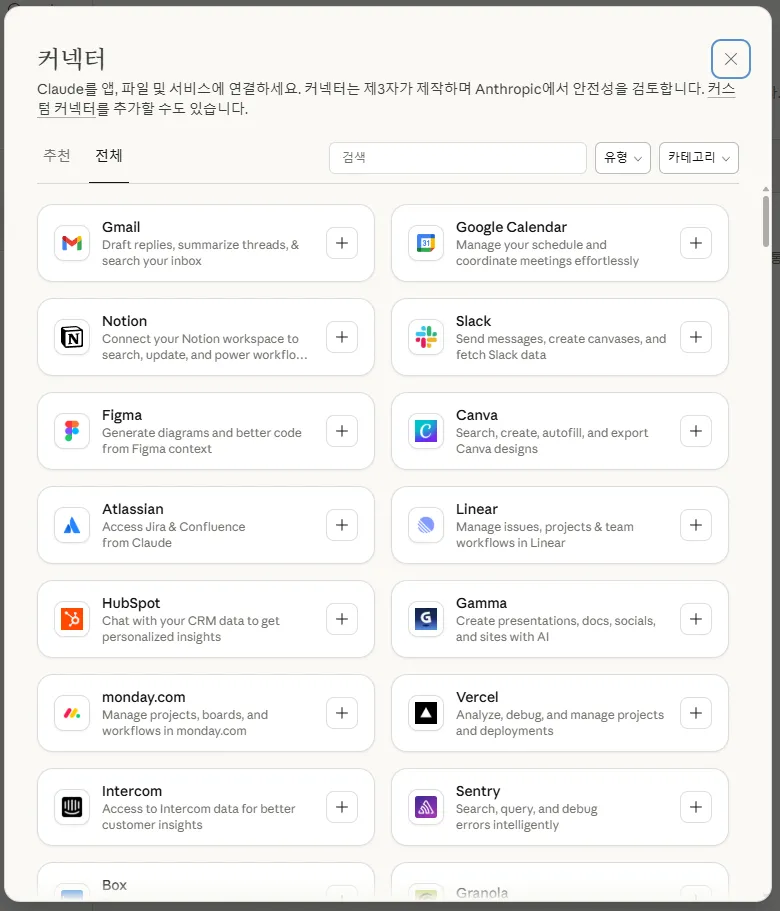Click the HubSpot logo icon
This screenshot has height=911, width=780.
(x=72, y=619)
